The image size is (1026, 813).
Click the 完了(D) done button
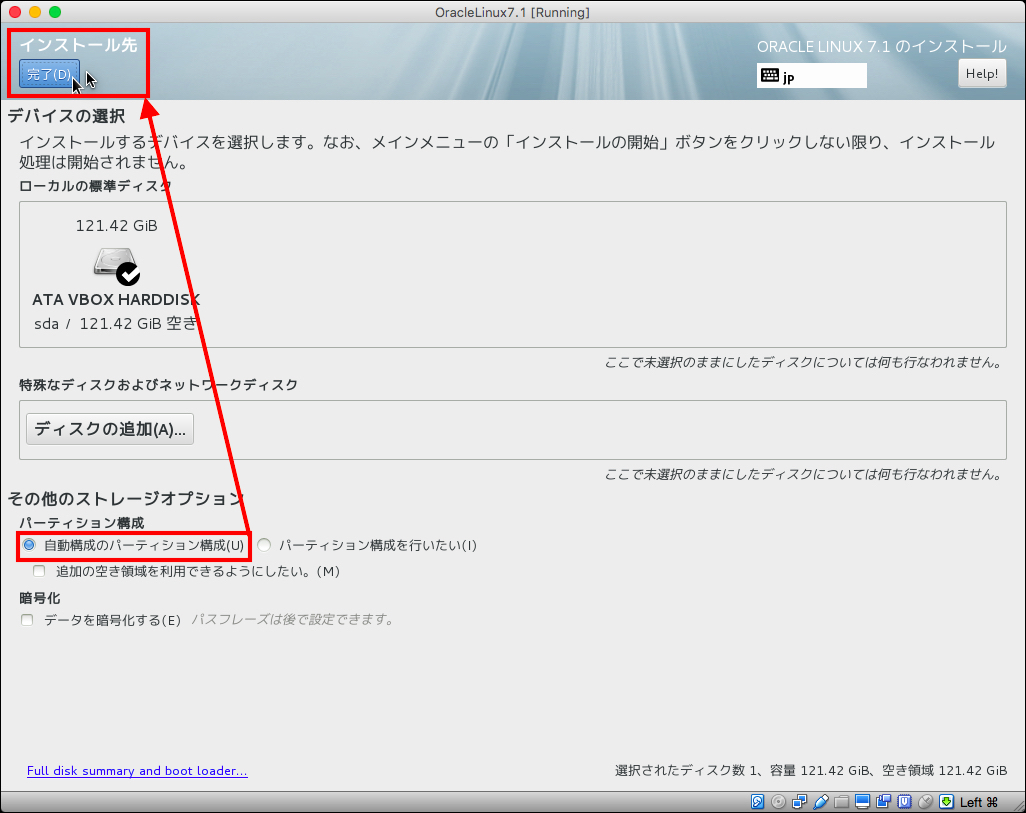(x=48, y=74)
